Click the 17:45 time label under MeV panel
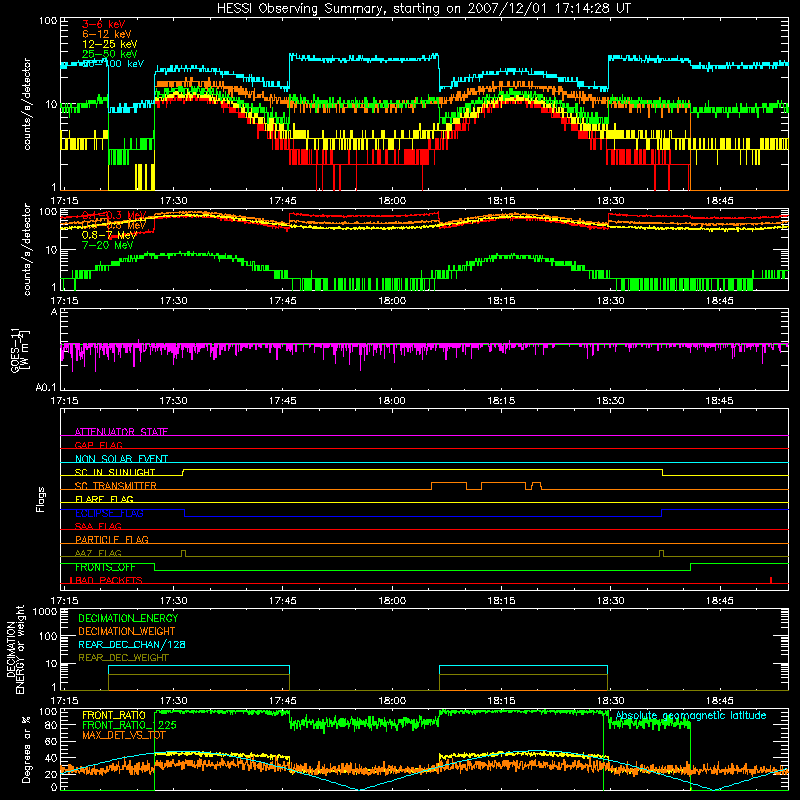 pos(283,301)
